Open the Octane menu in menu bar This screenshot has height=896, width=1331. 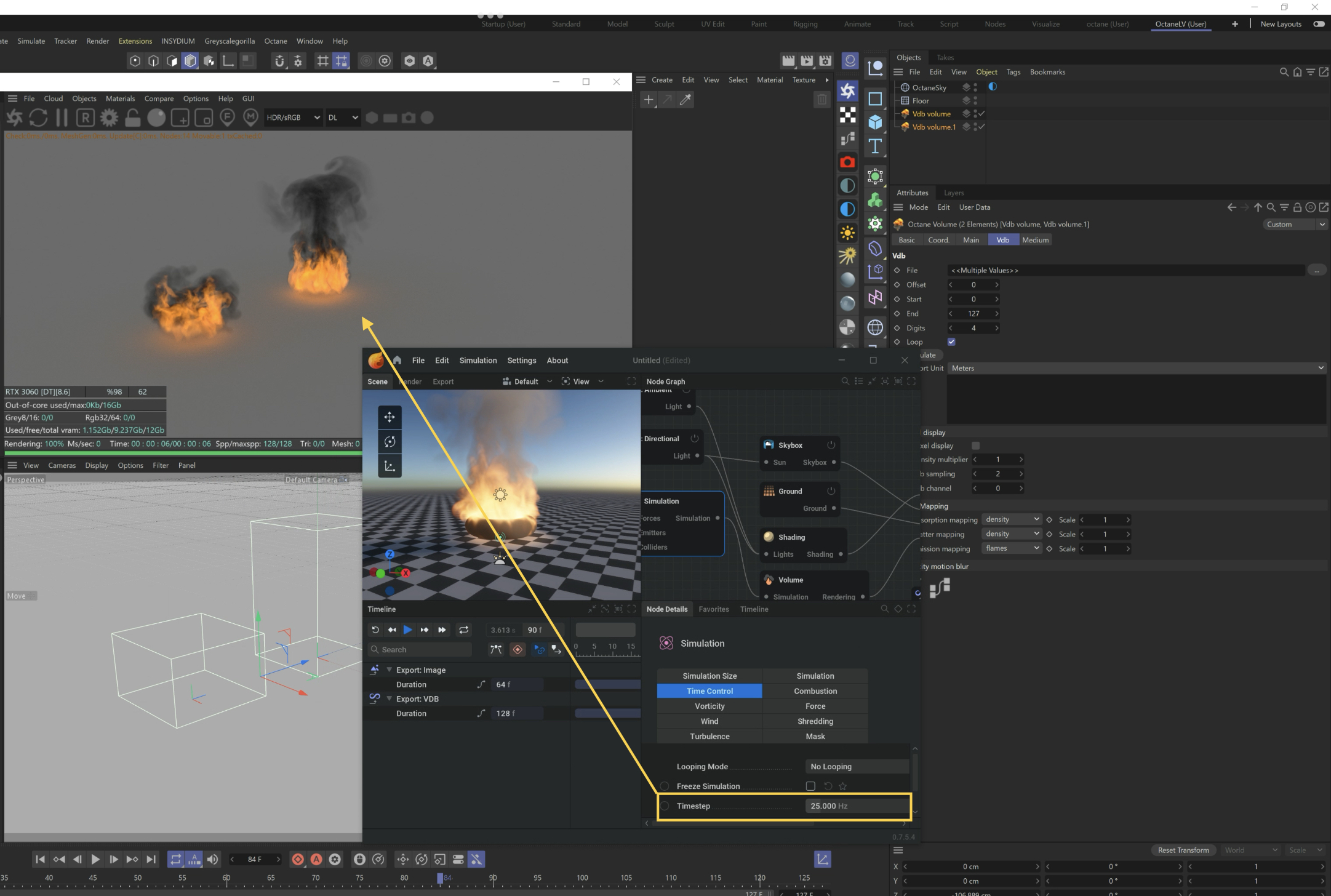[275, 41]
